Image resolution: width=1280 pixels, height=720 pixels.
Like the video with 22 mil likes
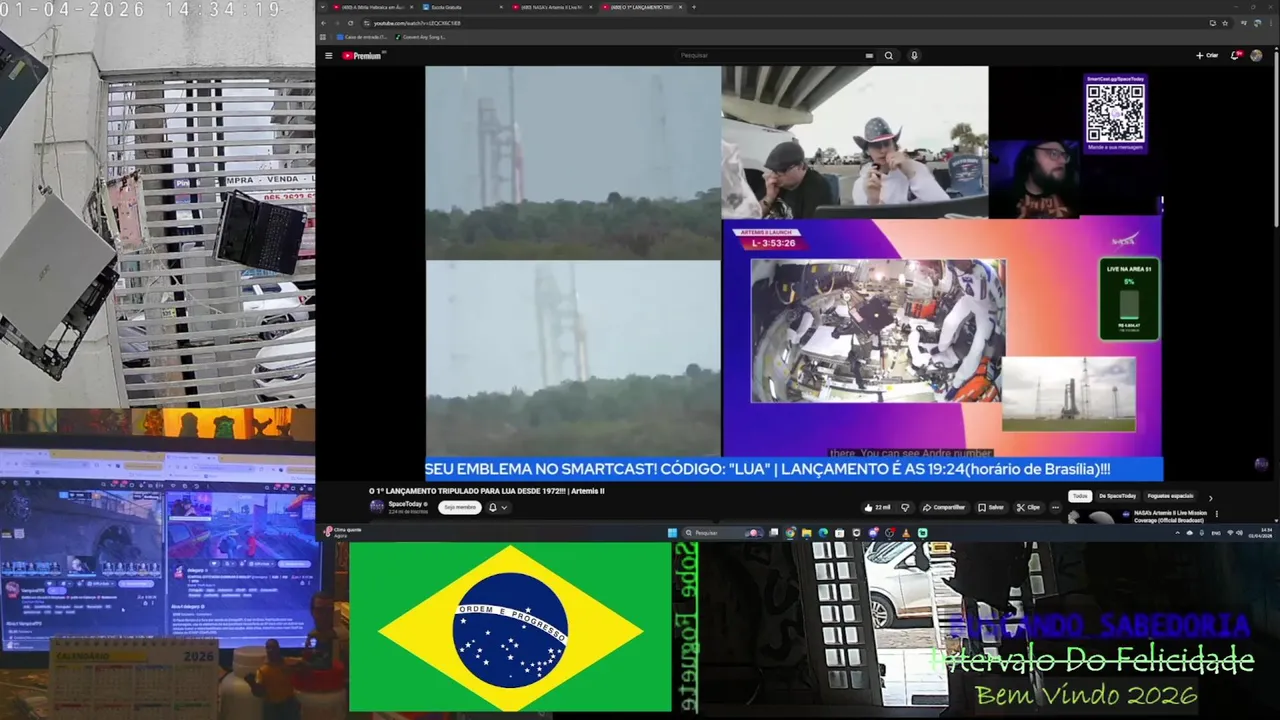[x=877, y=507]
